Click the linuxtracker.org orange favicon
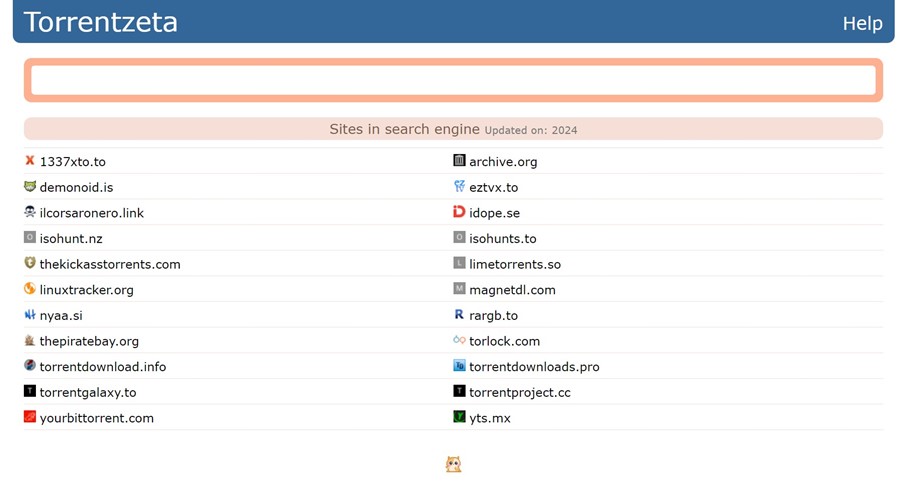The height and width of the screenshot is (486, 900). [30, 289]
